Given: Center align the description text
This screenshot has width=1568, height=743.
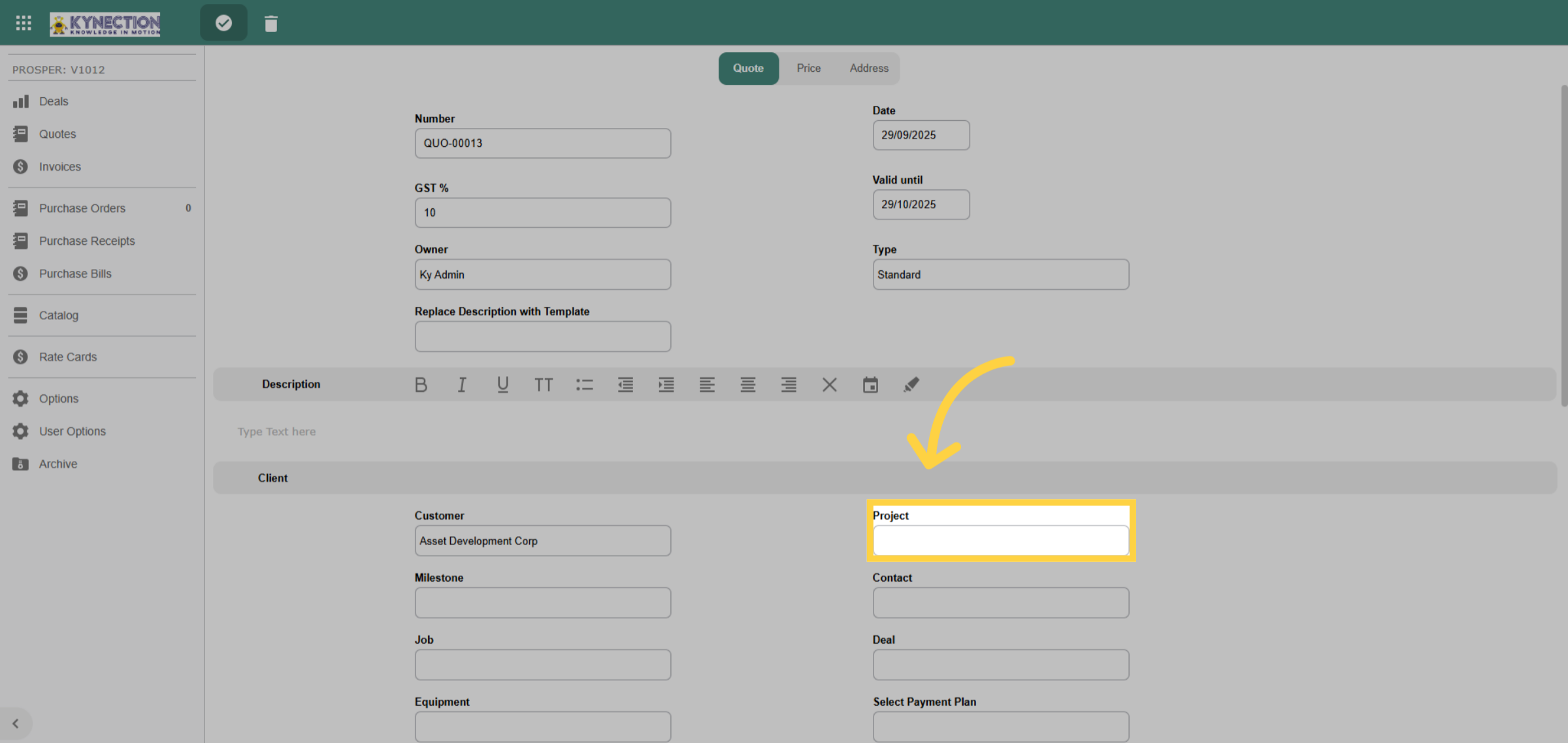Looking at the screenshot, I should coord(748,385).
